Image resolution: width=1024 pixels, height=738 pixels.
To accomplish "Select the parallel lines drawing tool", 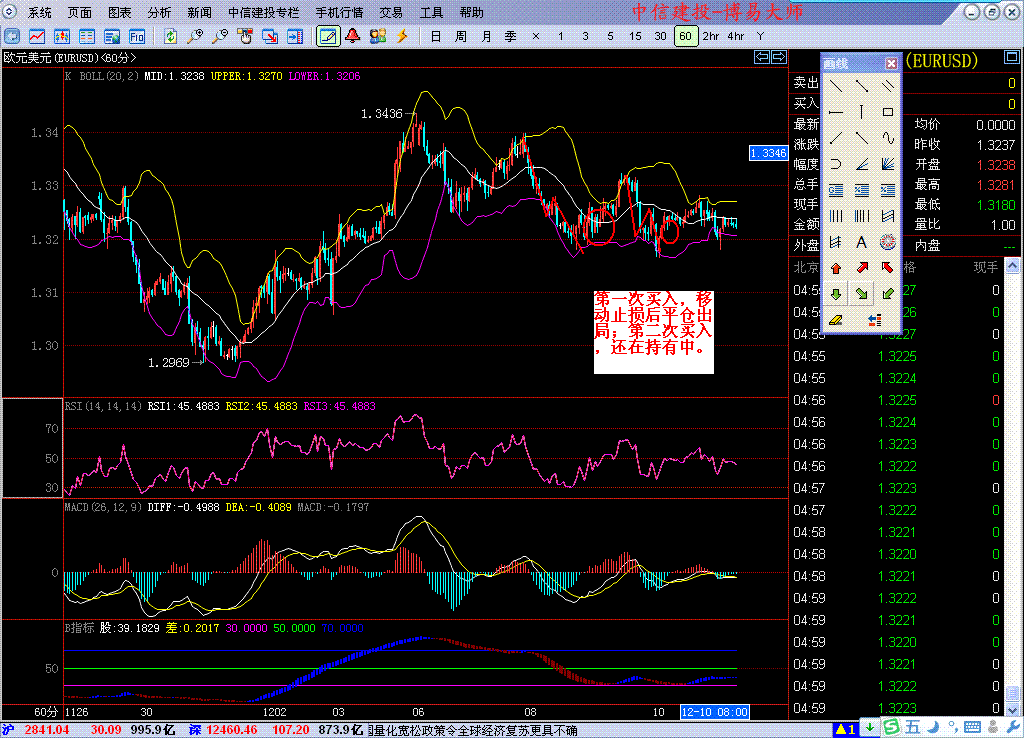I will click(x=888, y=86).
